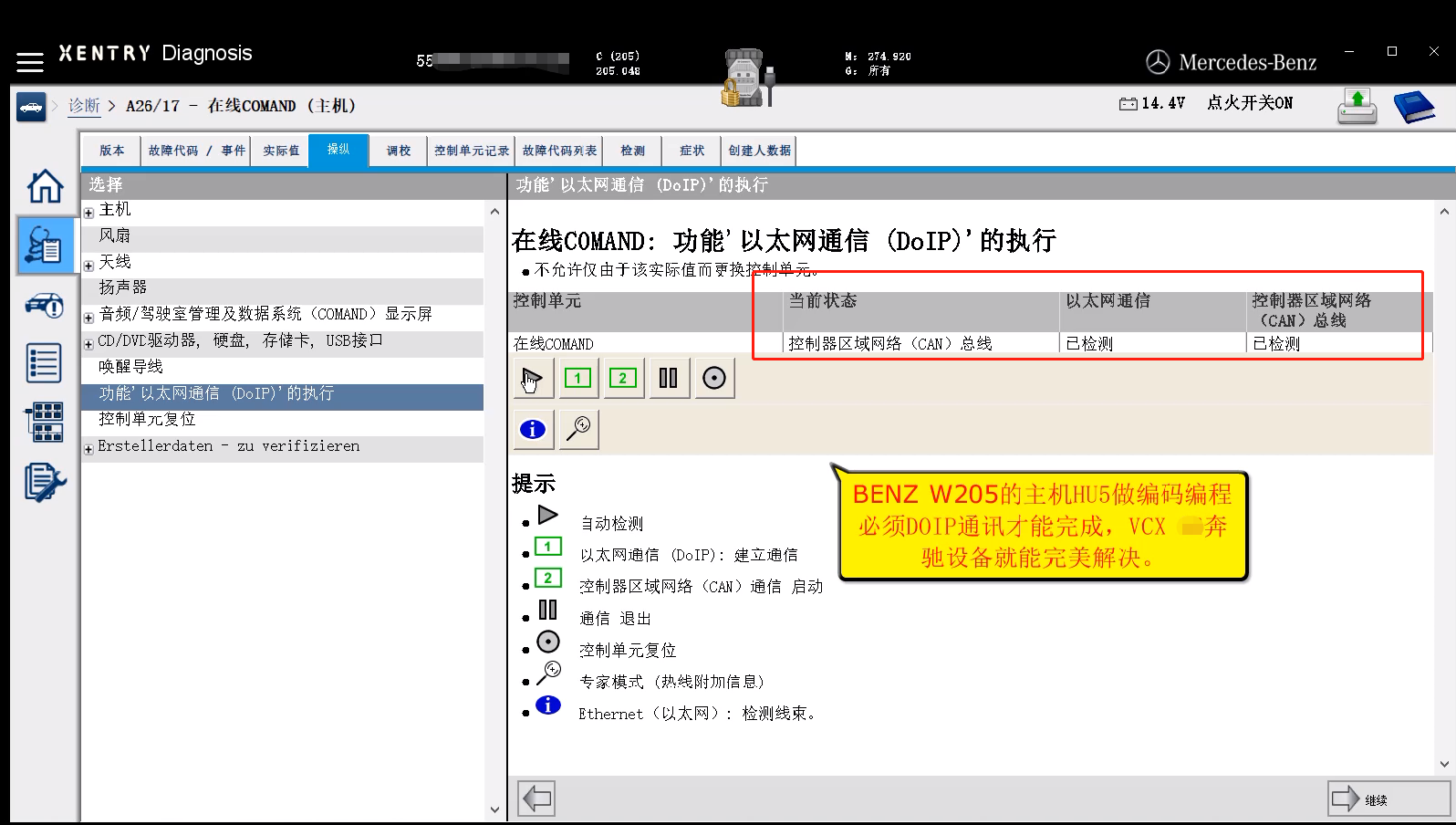Click the back arrow button at bottom
Viewport: 1456px width, 825px height.
[536, 799]
